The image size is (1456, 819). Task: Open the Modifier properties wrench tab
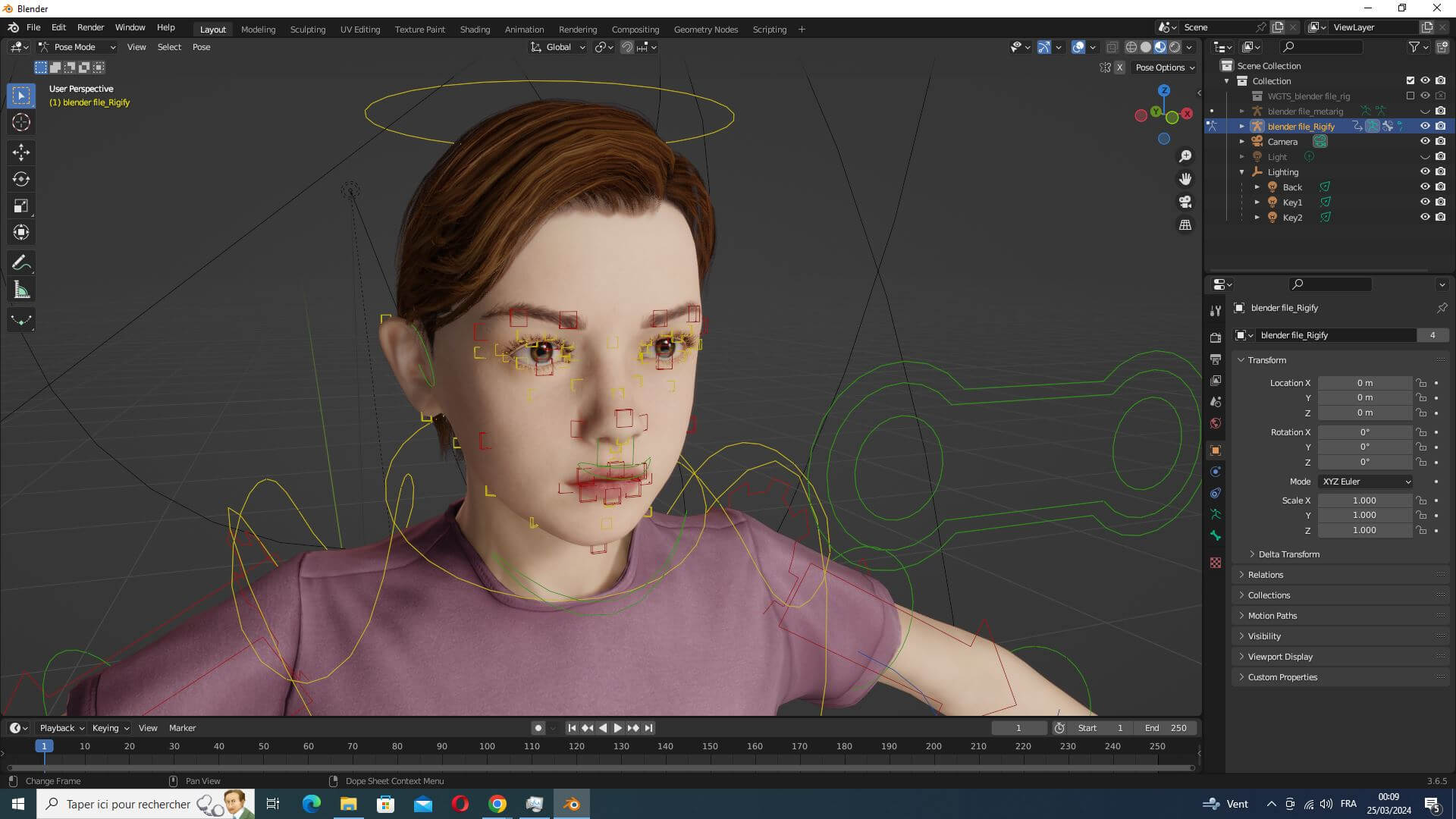coord(1216,310)
